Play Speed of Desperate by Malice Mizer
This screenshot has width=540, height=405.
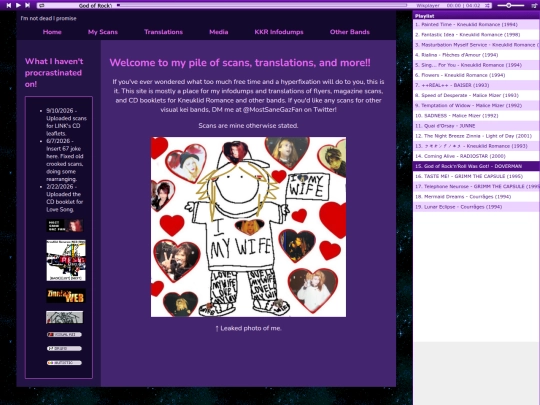[x=476, y=95]
